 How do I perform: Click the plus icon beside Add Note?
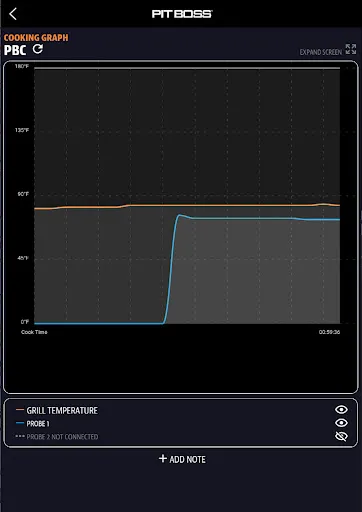[163, 459]
